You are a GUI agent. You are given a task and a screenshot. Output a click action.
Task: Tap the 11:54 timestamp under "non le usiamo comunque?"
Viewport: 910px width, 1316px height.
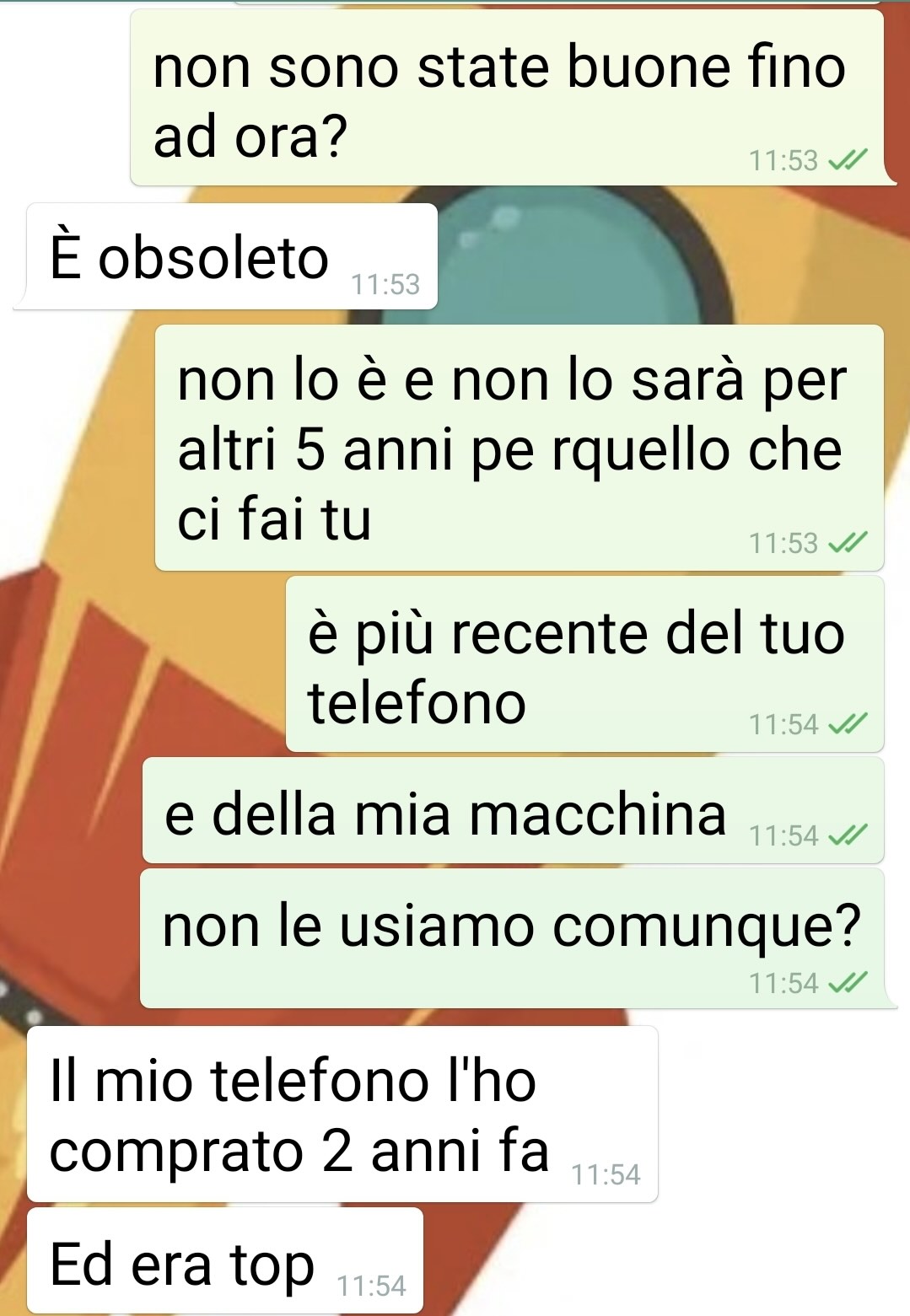point(783,983)
